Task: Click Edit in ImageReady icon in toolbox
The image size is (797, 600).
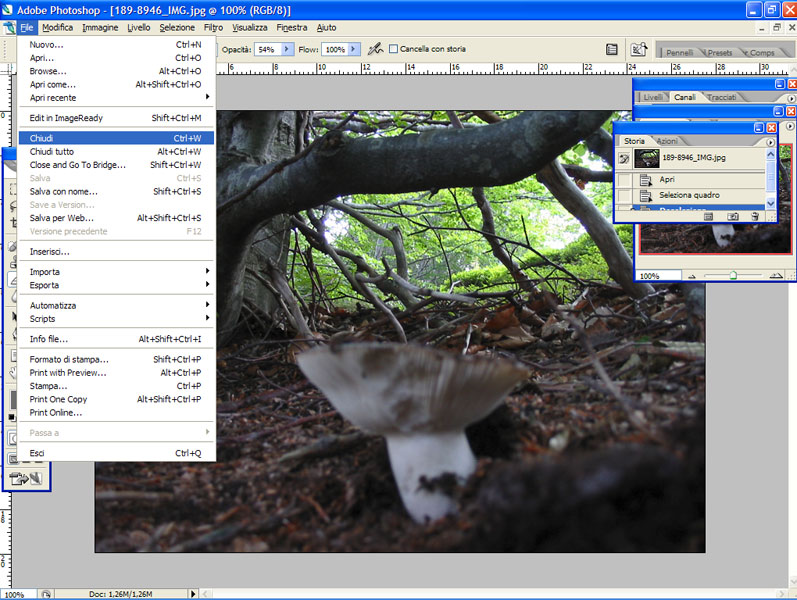Action: [x=20, y=479]
